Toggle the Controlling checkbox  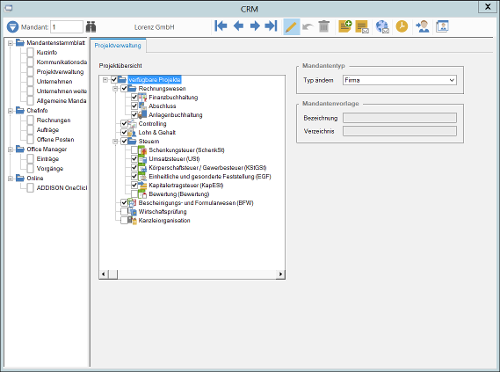(x=124, y=123)
